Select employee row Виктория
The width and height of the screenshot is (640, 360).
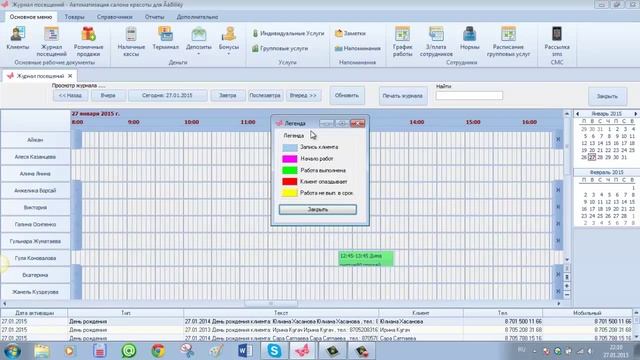point(35,207)
